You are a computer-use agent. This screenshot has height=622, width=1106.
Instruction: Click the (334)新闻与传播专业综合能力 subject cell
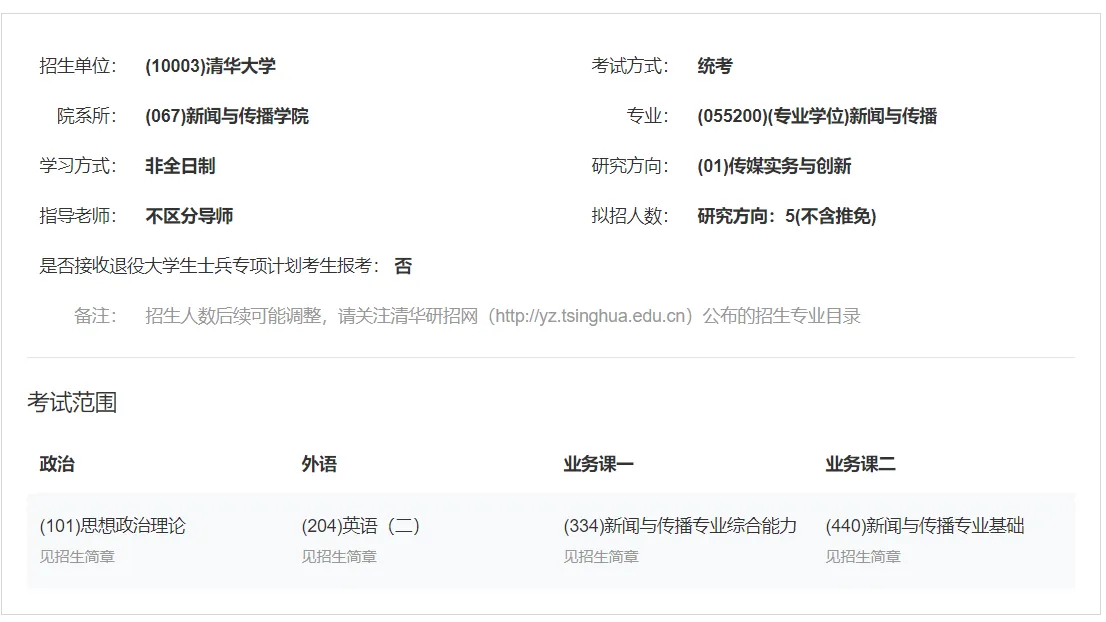click(x=680, y=526)
